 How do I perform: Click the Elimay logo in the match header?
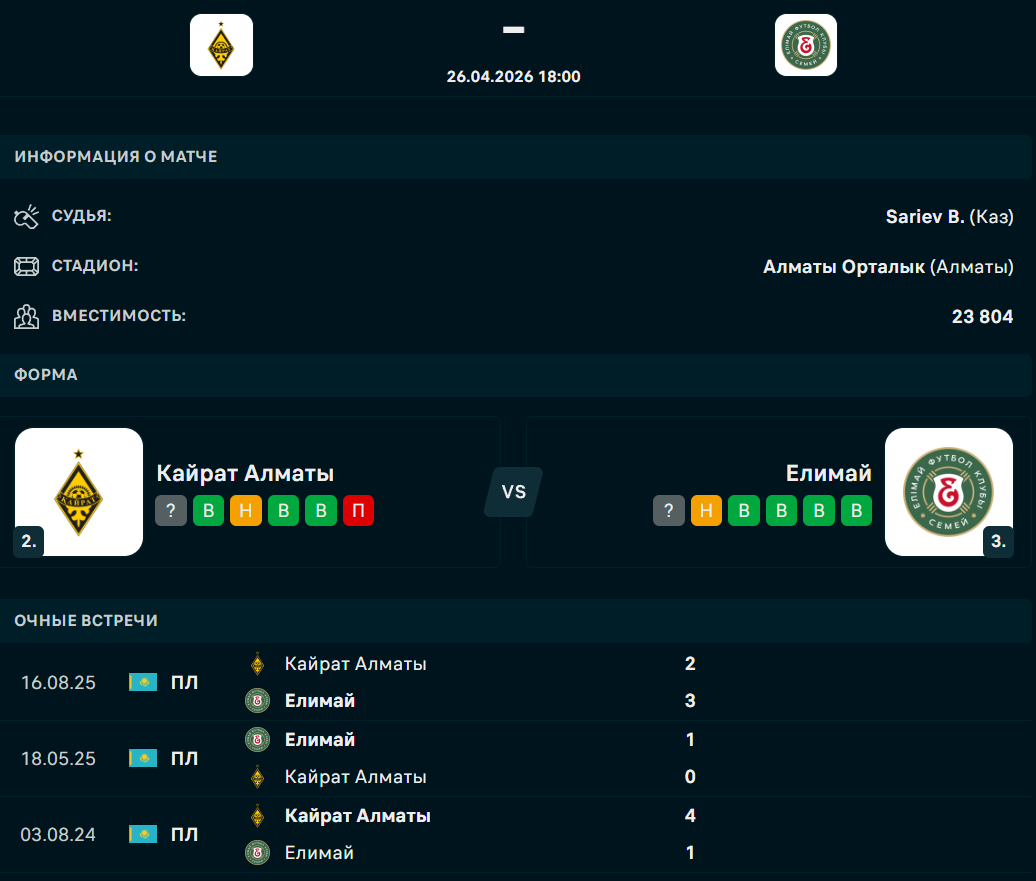[x=805, y=45]
